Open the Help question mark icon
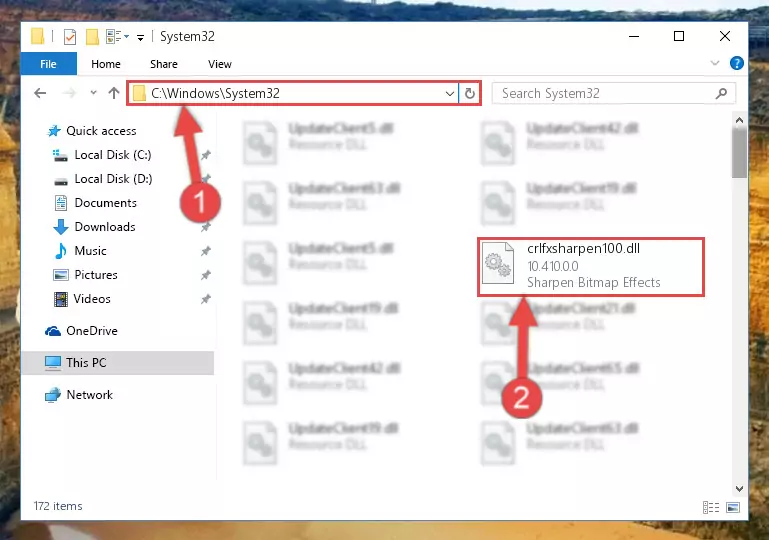The height and width of the screenshot is (540, 769). point(736,63)
